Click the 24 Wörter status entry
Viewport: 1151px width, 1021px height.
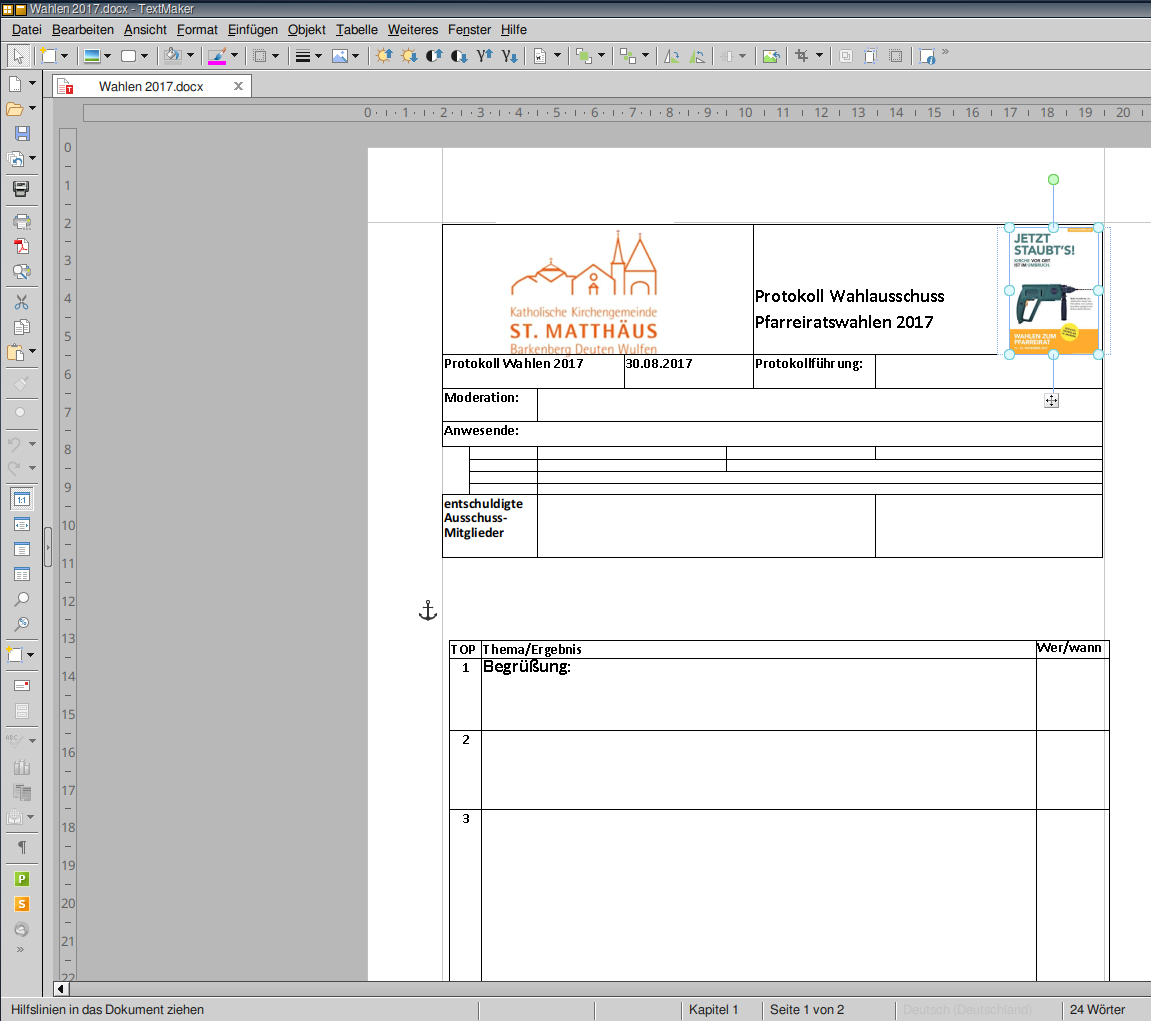[1097, 1010]
